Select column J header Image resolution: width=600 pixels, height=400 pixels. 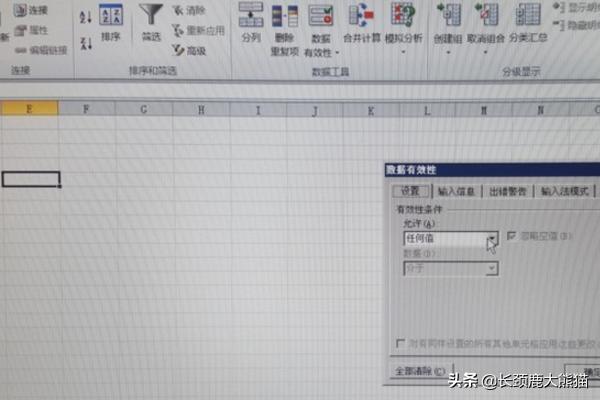click(315, 111)
